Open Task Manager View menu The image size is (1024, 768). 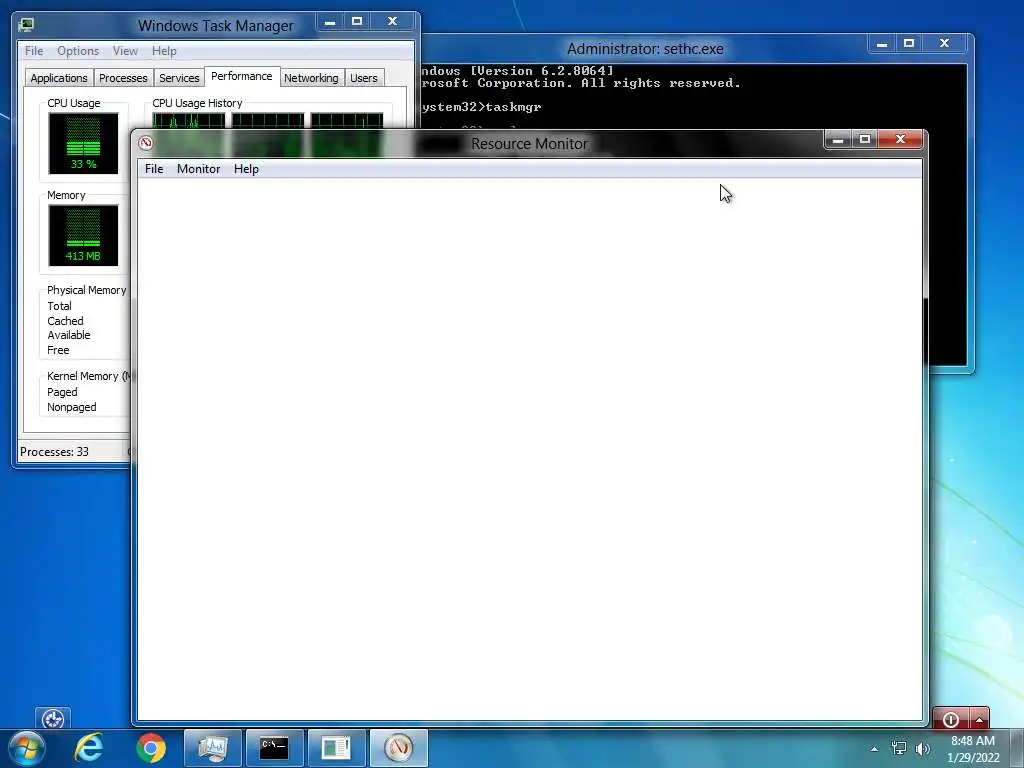click(x=125, y=51)
